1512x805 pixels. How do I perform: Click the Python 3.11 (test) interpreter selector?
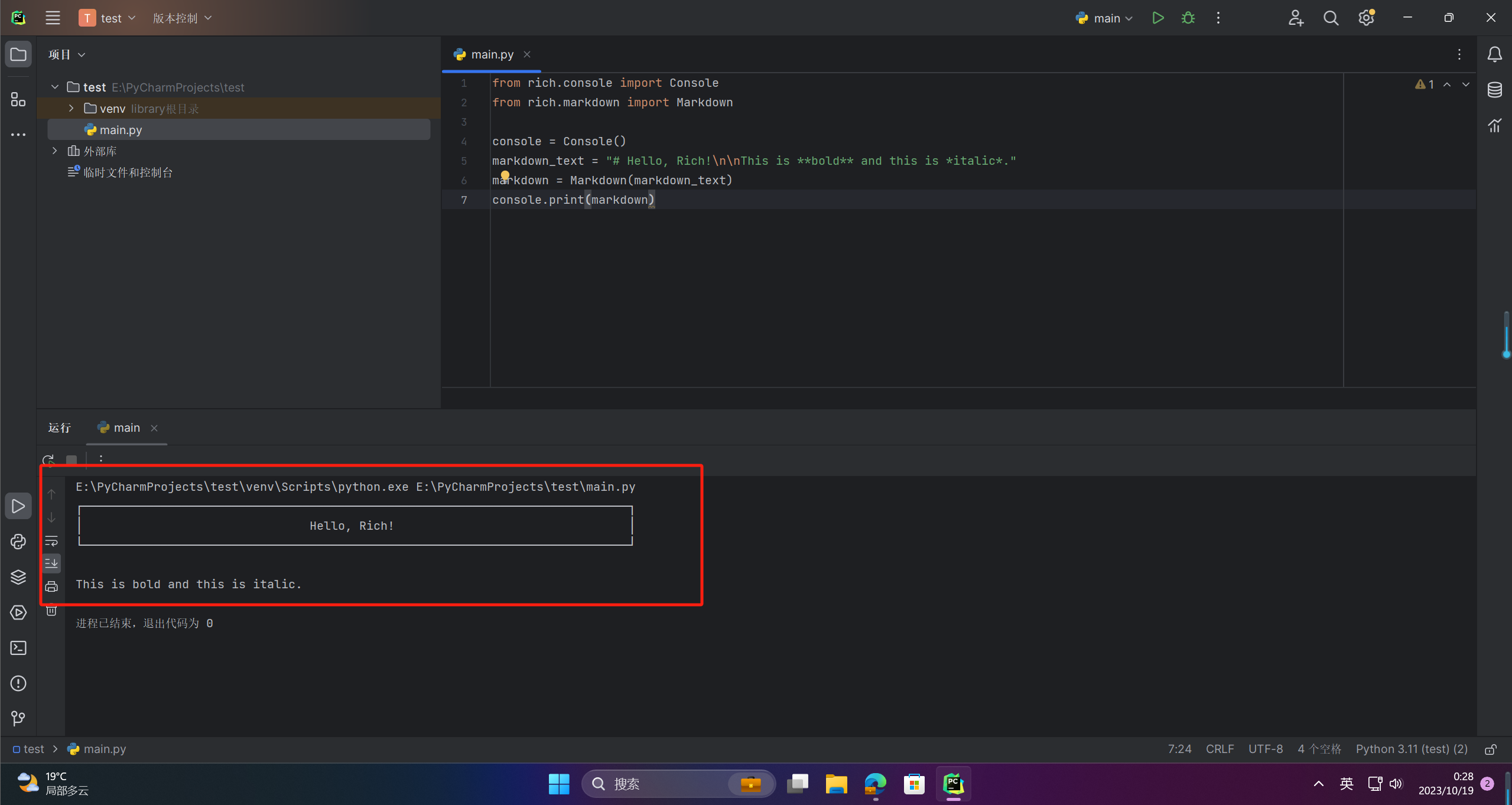[x=1411, y=749]
